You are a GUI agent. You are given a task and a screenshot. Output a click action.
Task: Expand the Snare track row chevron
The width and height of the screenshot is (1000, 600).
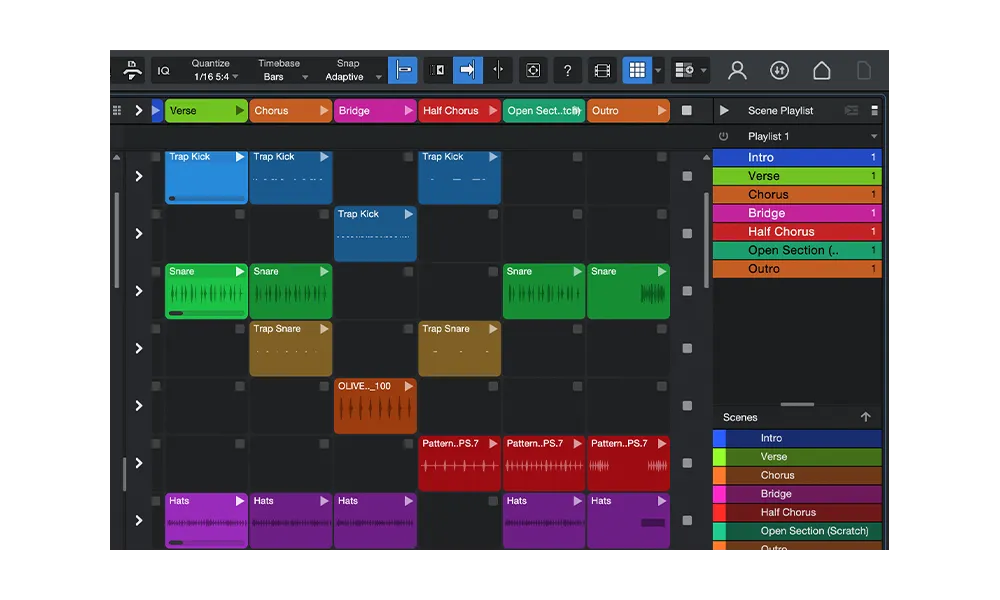[x=138, y=291]
